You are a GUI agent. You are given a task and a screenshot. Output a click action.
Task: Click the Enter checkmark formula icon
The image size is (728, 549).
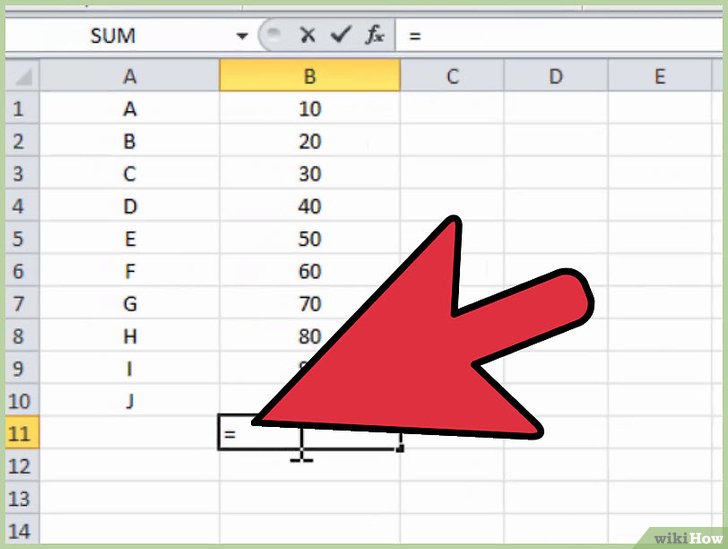coord(341,35)
